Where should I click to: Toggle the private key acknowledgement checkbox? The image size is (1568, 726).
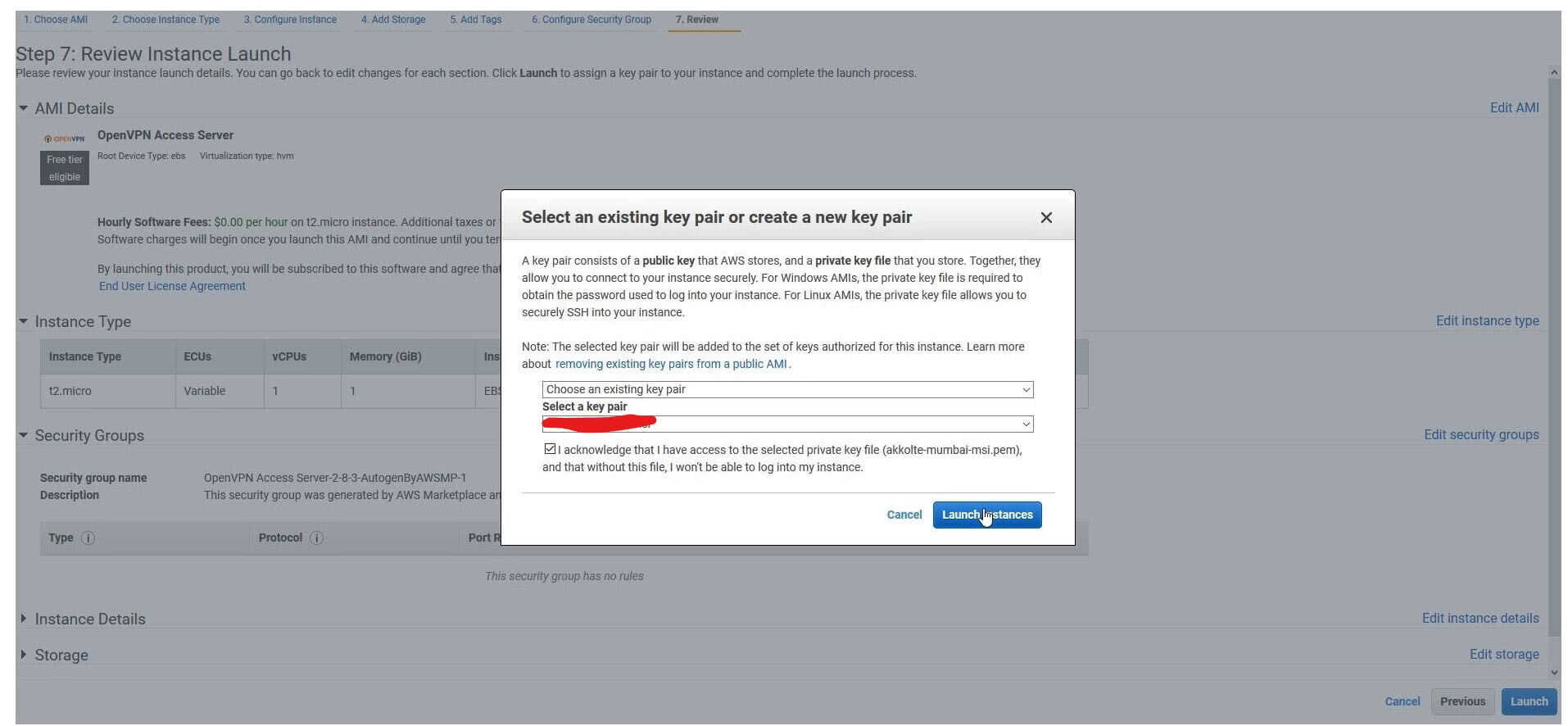550,449
